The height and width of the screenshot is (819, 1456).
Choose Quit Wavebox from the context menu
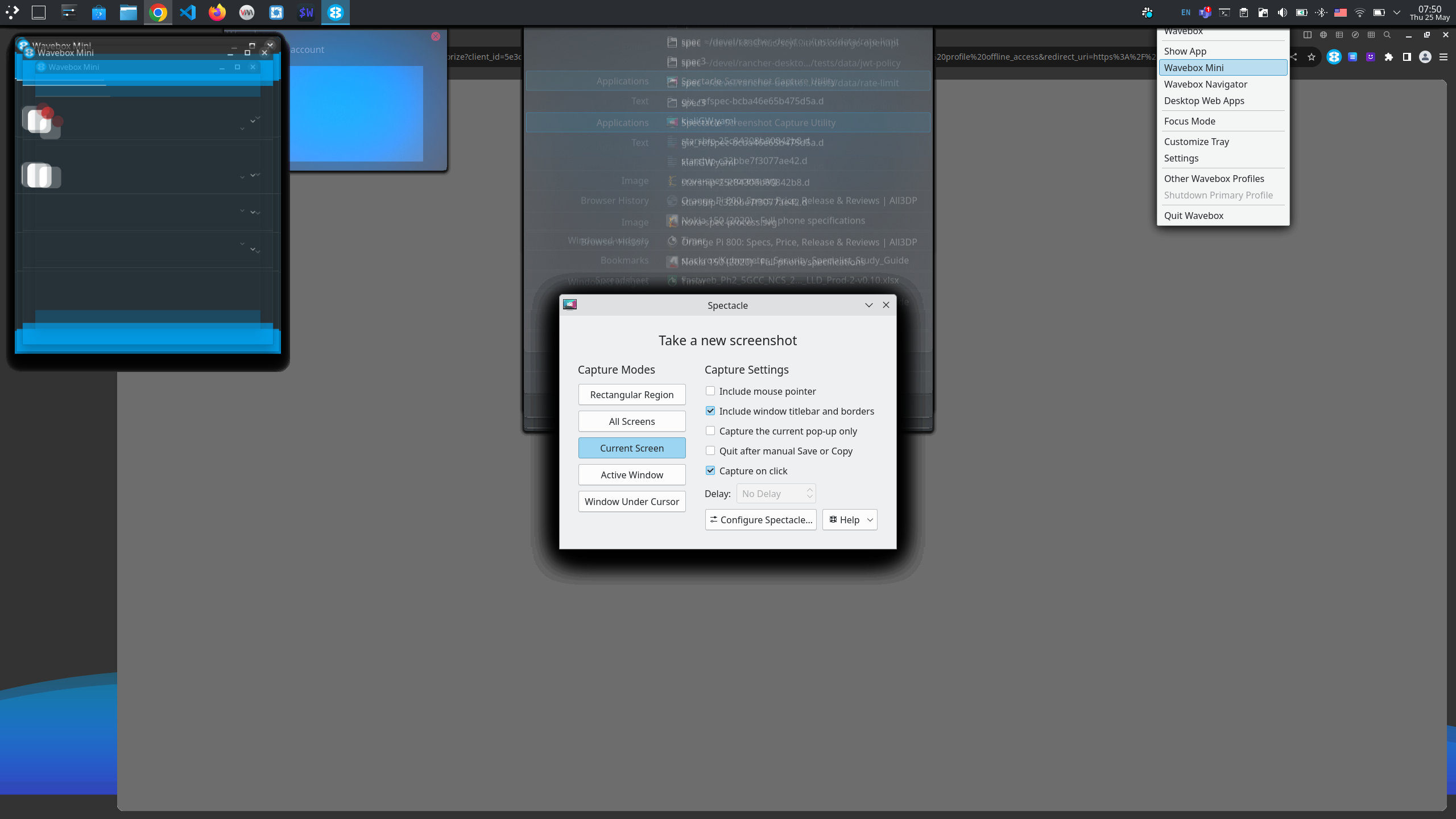pyautogui.click(x=1193, y=216)
